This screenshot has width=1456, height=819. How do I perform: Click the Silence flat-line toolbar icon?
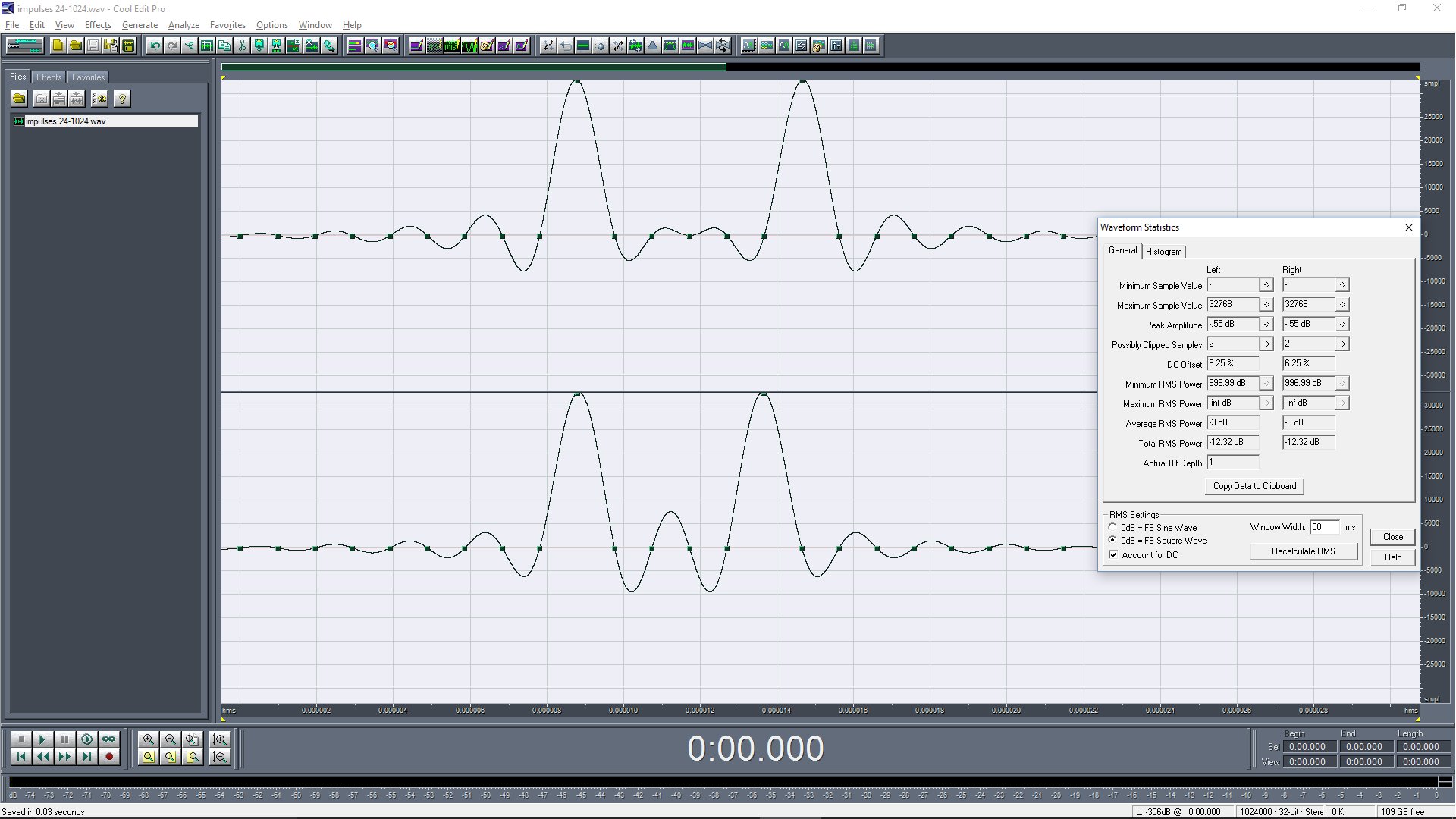pyautogui.click(x=583, y=45)
